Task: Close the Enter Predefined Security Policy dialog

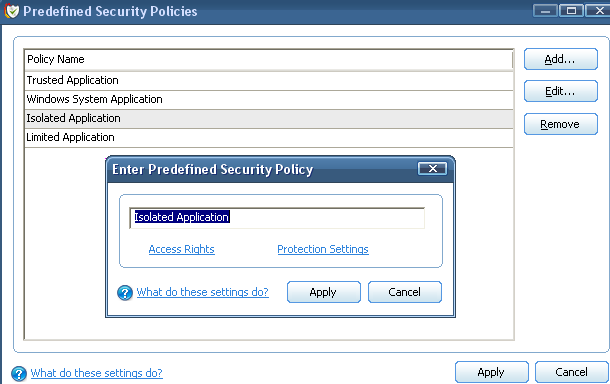Action: coord(432,168)
